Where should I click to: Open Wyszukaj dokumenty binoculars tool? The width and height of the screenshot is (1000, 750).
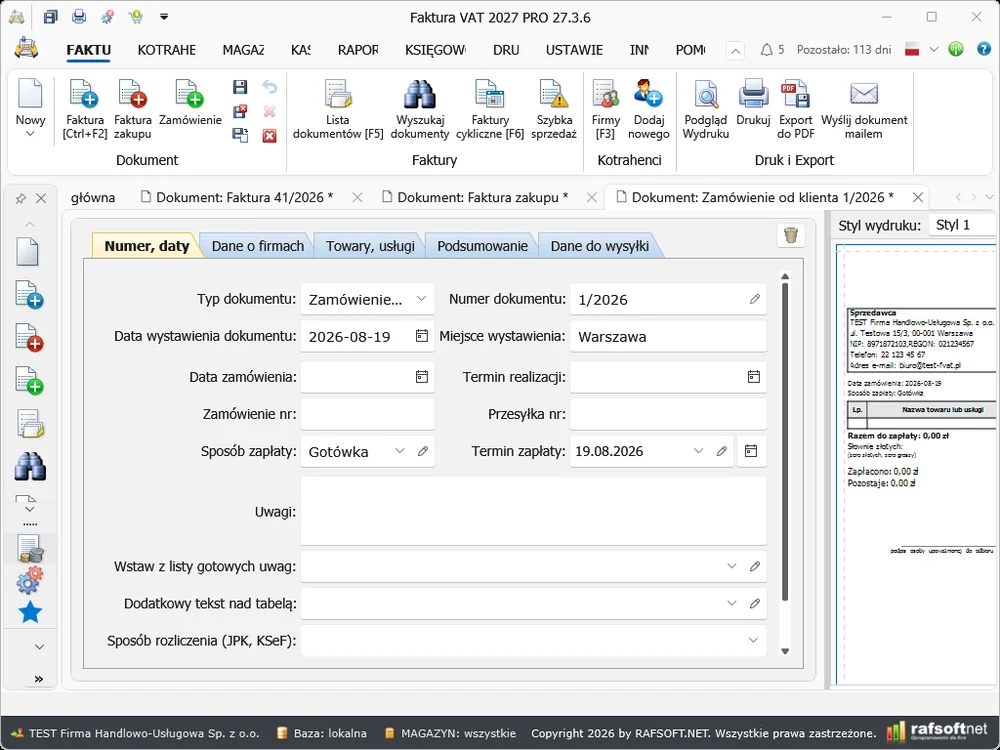(419, 108)
